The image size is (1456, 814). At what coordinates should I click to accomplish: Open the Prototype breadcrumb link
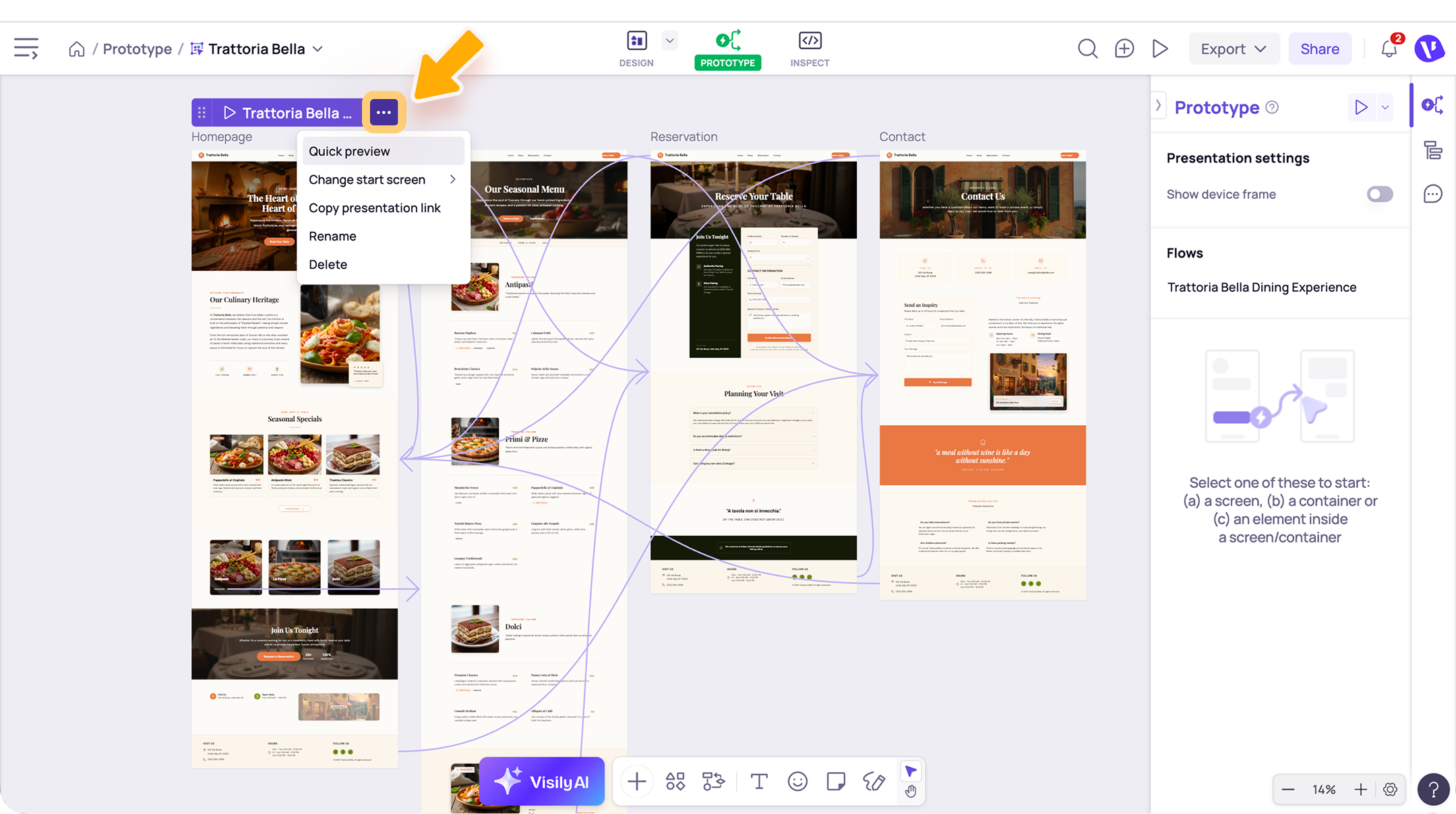pyautogui.click(x=138, y=49)
